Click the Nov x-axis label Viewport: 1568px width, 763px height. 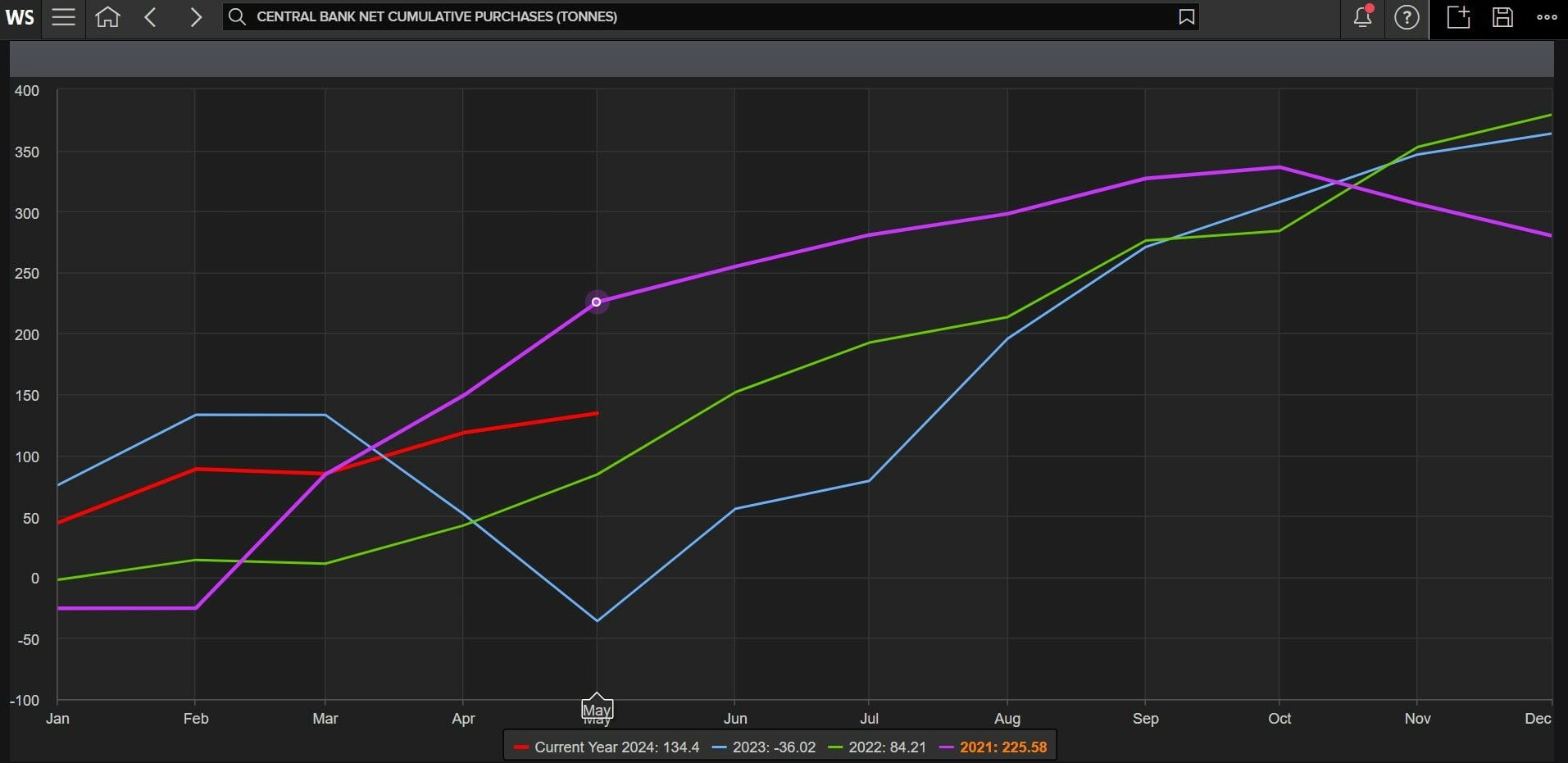click(1418, 719)
